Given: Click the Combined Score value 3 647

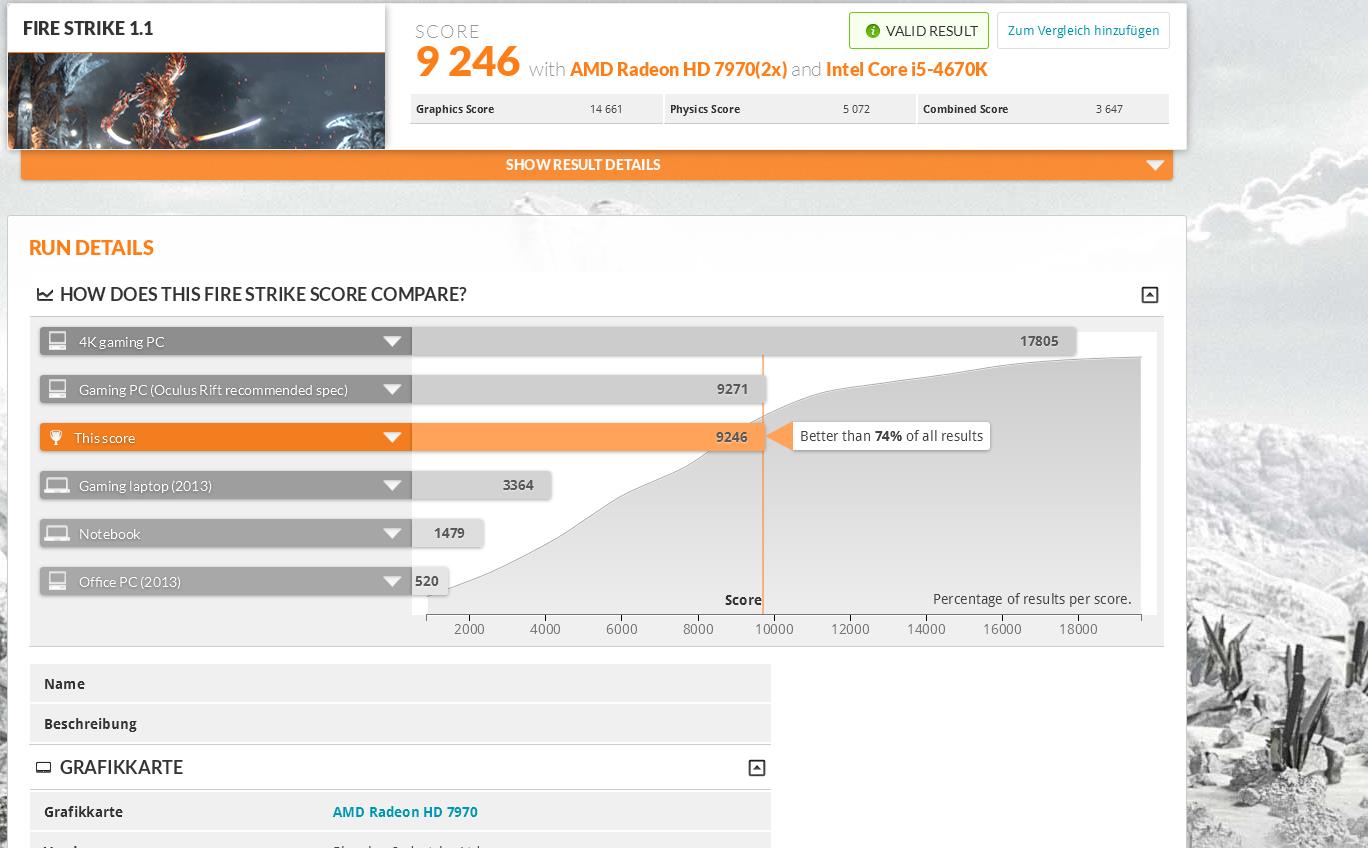Looking at the screenshot, I should (1109, 110).
